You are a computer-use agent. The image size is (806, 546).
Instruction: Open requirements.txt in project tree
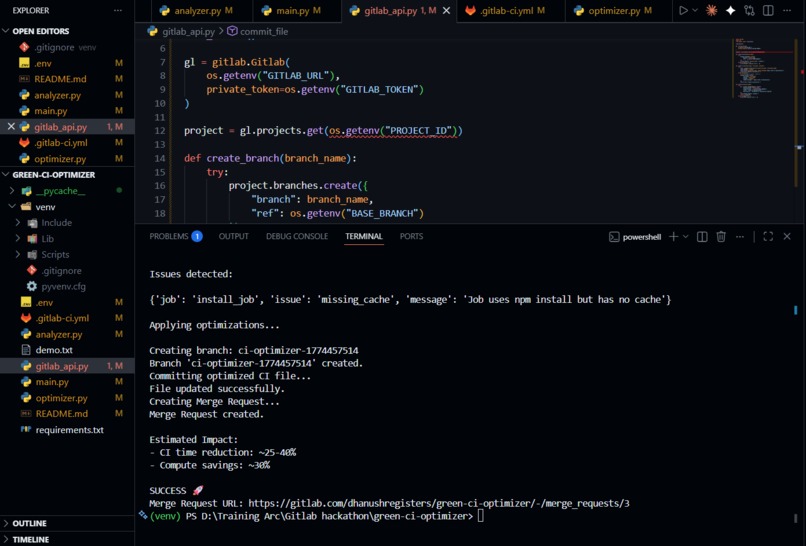69,430
